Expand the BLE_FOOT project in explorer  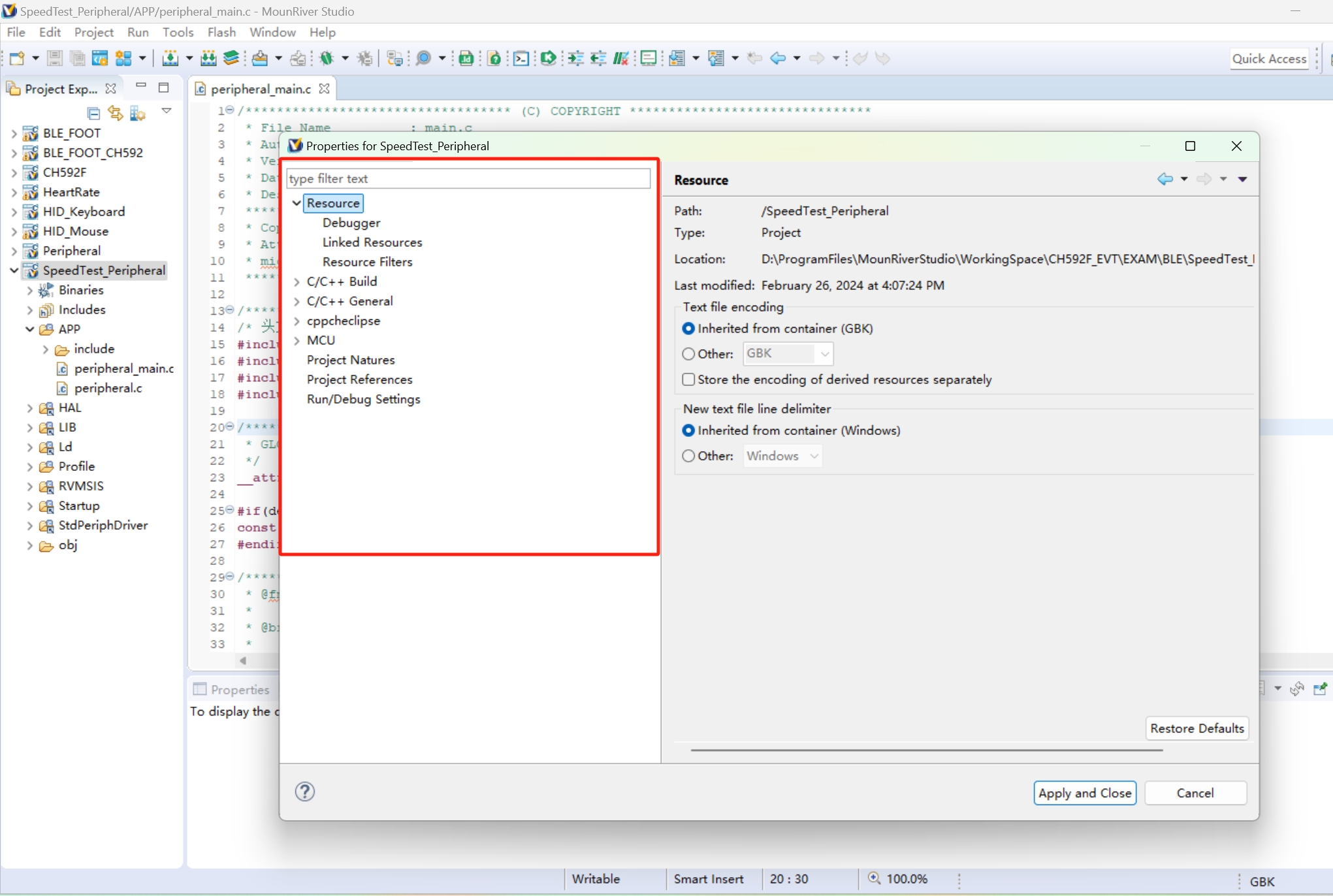(x=14, y=133)
